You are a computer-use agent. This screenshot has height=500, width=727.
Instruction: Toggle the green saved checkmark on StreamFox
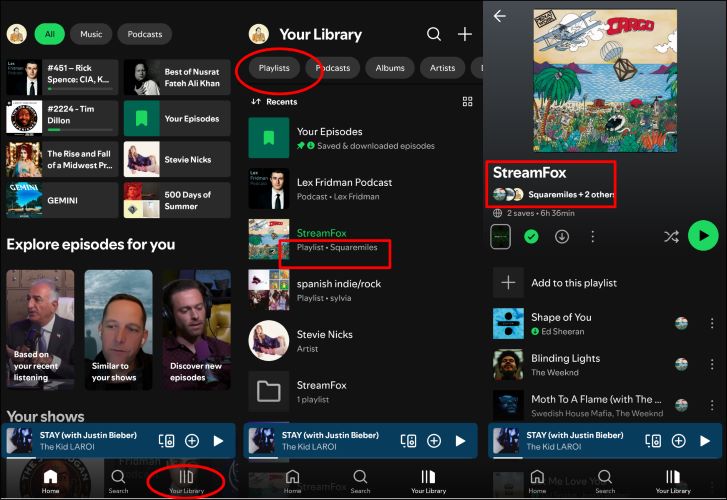531,237
